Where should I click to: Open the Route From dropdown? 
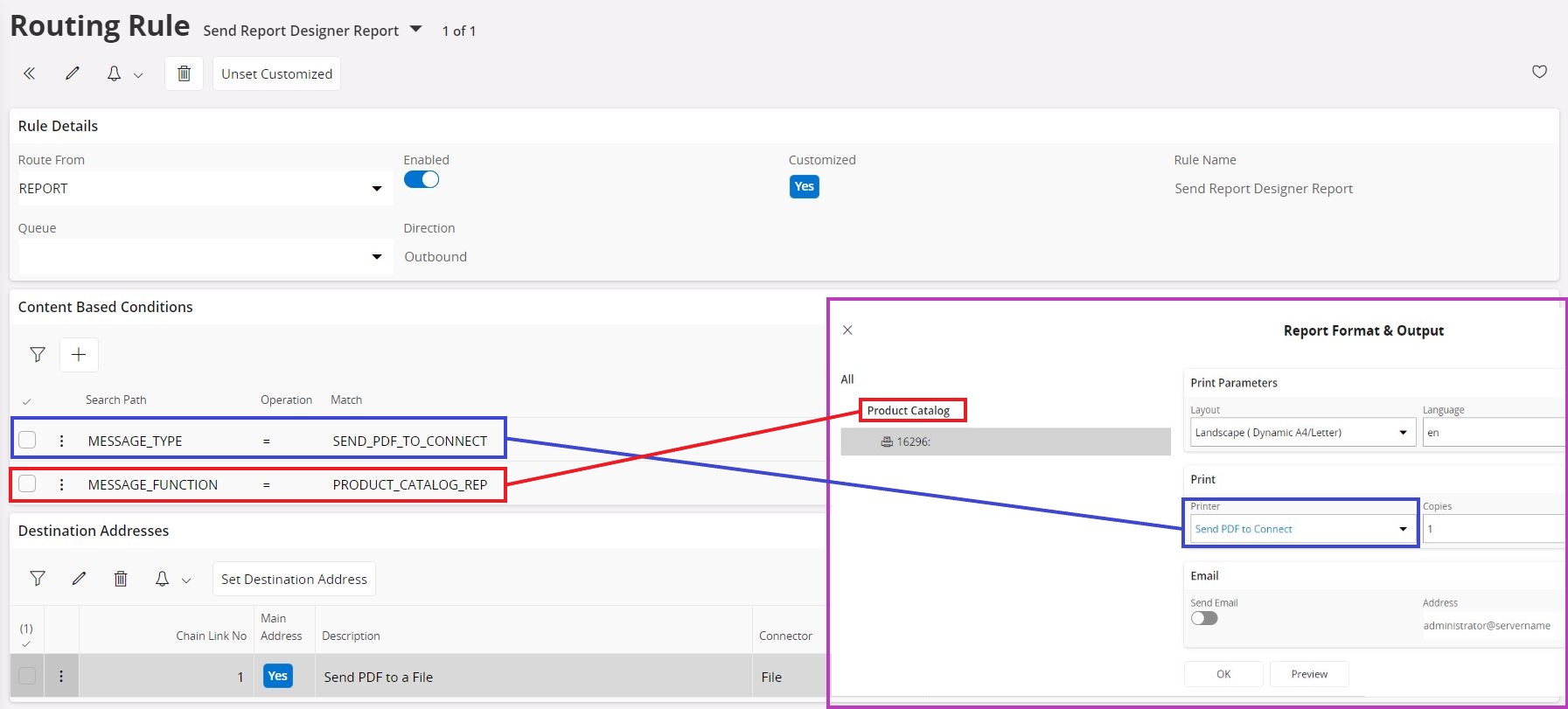point(376,189)
